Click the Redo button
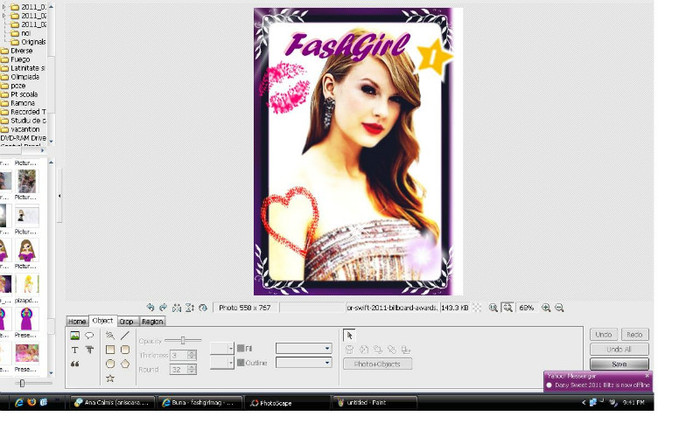This screenshot has width=700, height=437. (634, 334)
